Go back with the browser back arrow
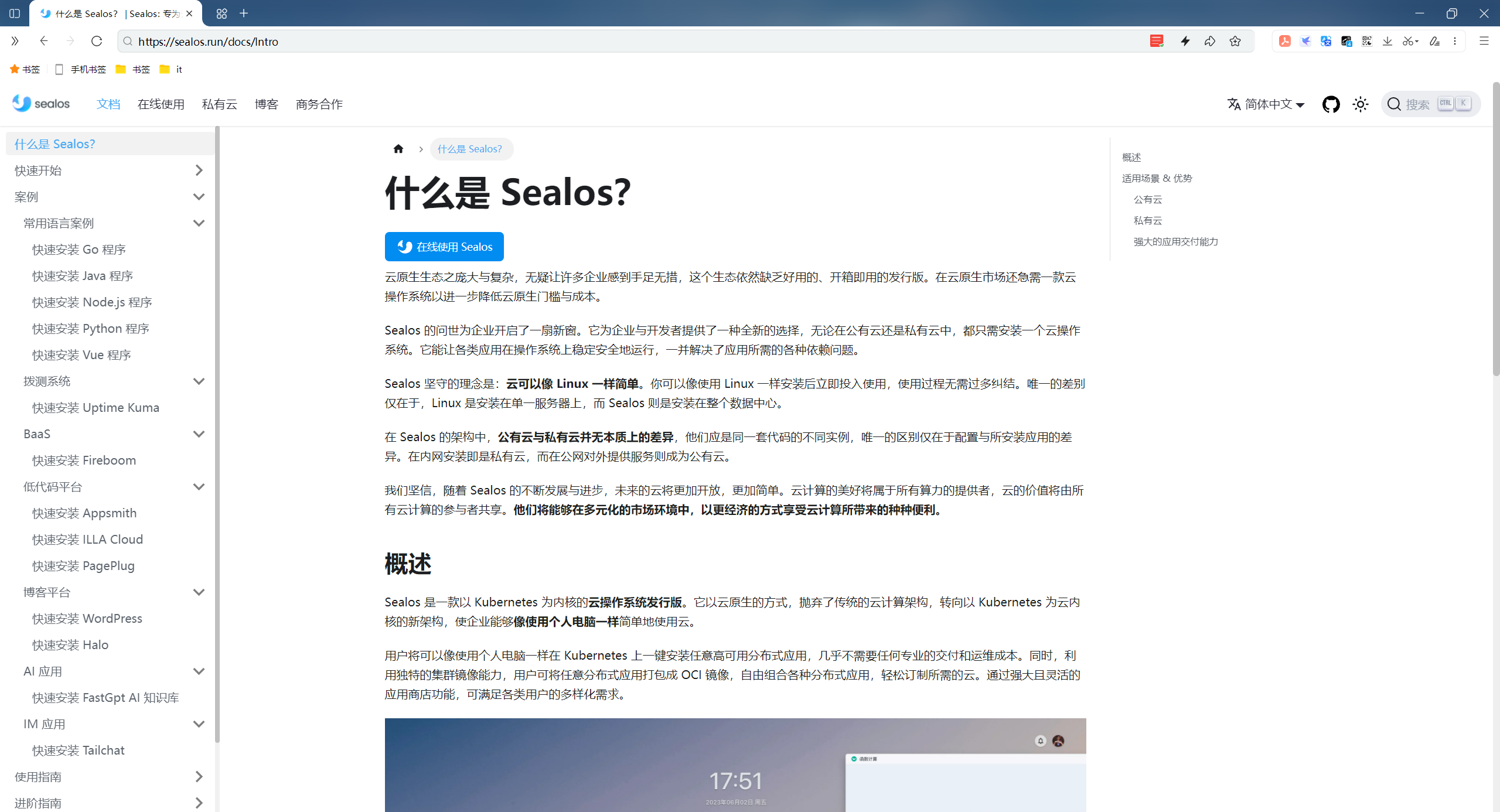The height and width of the screenshot is (812, 1500). coord(43,41)
